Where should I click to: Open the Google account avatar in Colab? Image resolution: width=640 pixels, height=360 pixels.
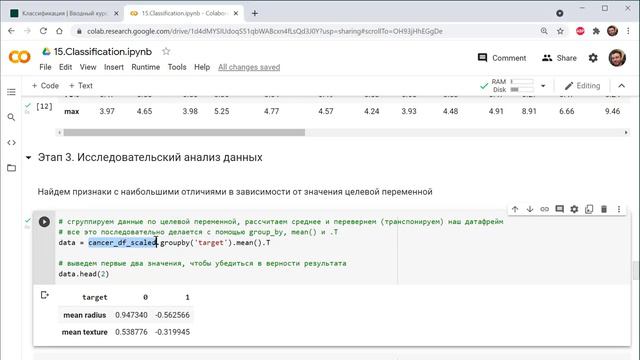tap(617, 58)
